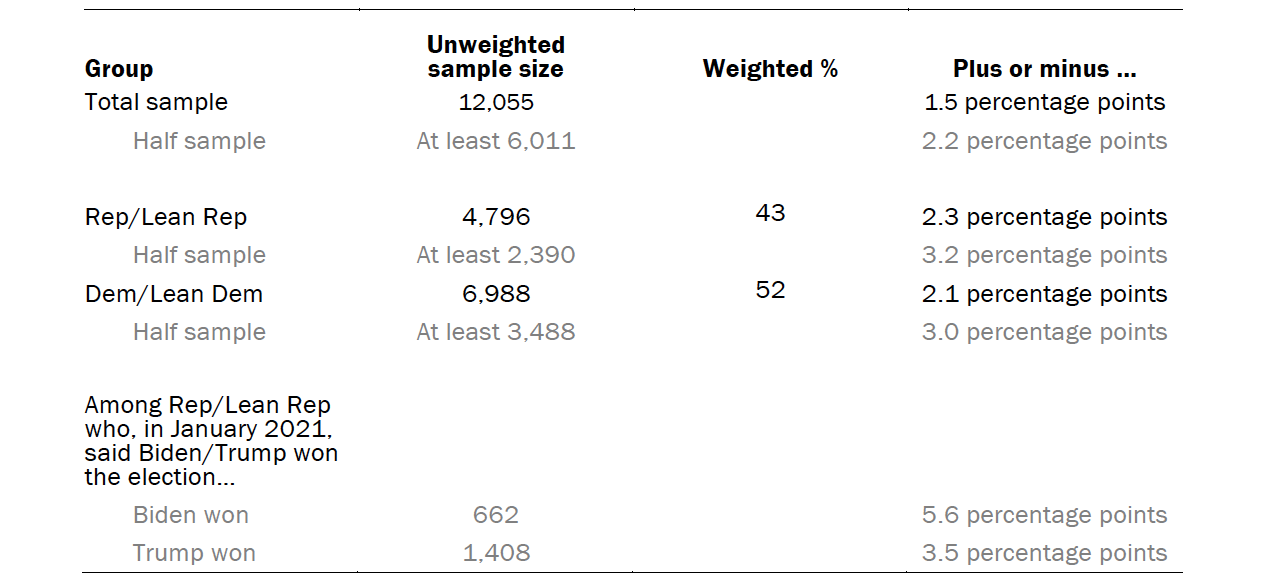Image resolution: width=1280 pixels, height=580 pixels.
Task: Click the sample size 1,408
Action: [496, 553]
